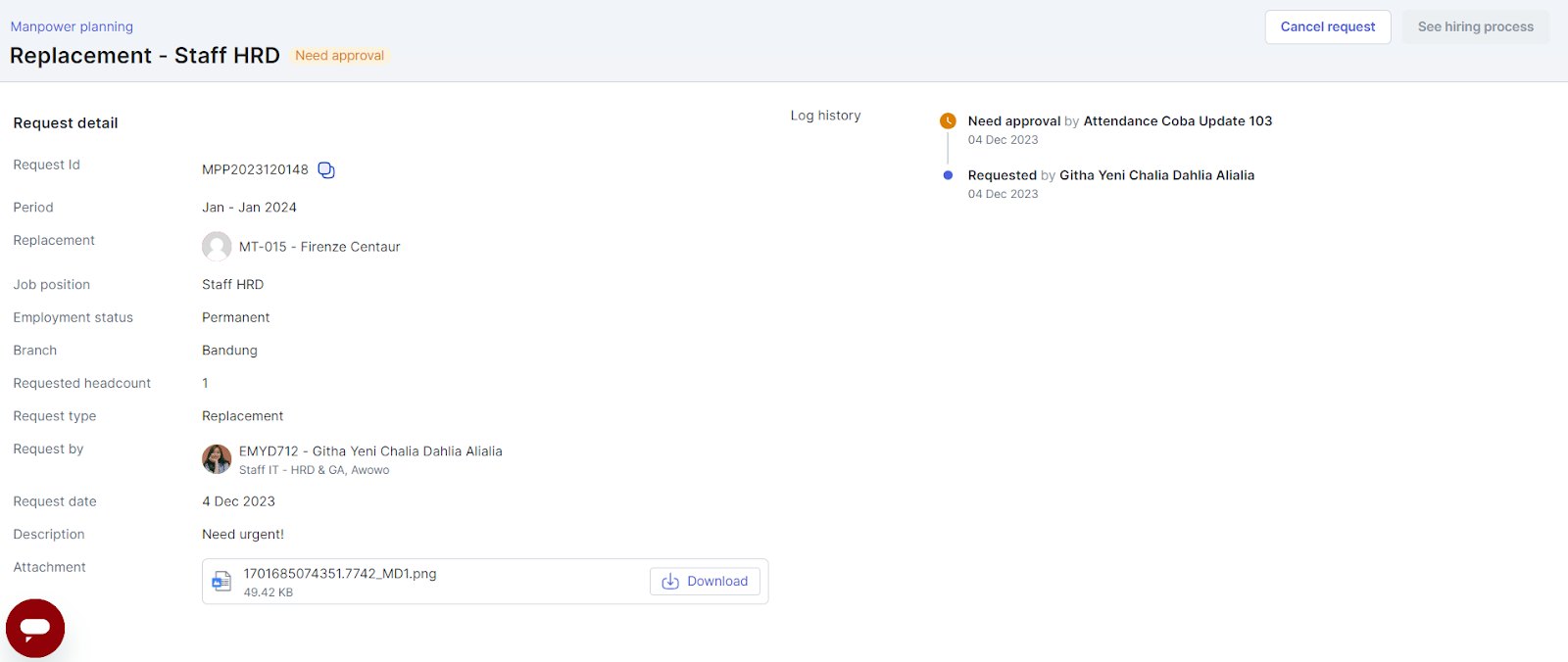Click Githa Yeni's profile photo
Image resolution: width=1568 pixels, height=662 pixels.
[x=217, y=458]
